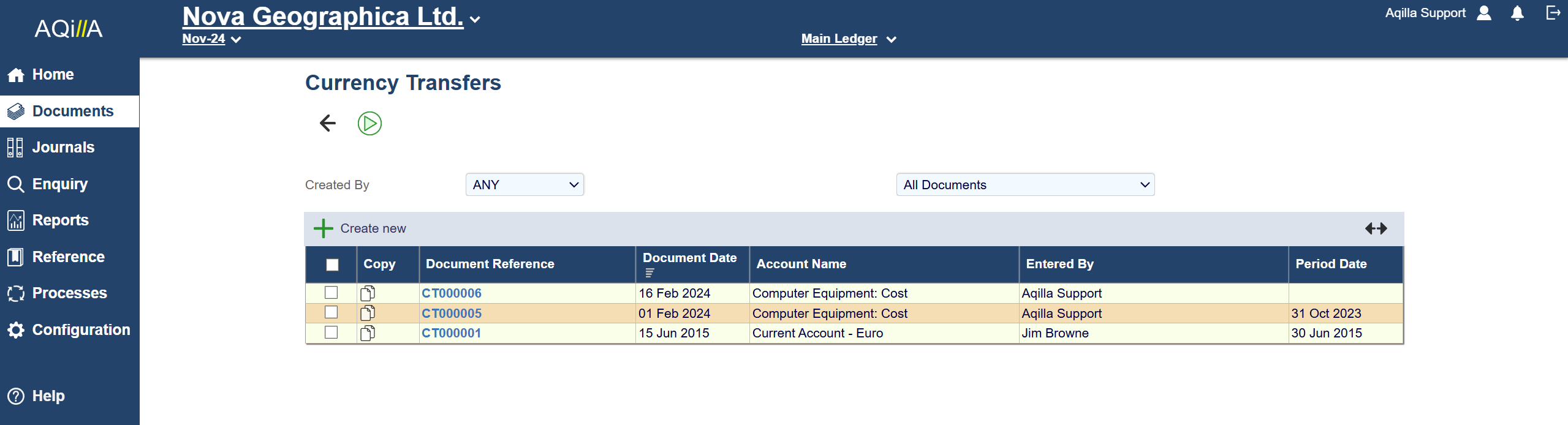The width and height of the screenshot is (1568, 425).
Task: Tick the checkbox for CT000005 row
Action: 331,312
